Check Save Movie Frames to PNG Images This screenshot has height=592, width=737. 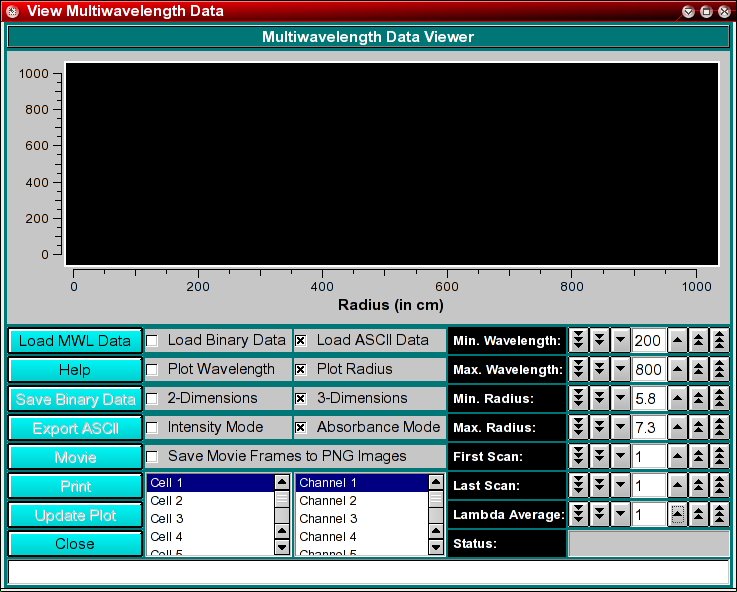point(153,456)
